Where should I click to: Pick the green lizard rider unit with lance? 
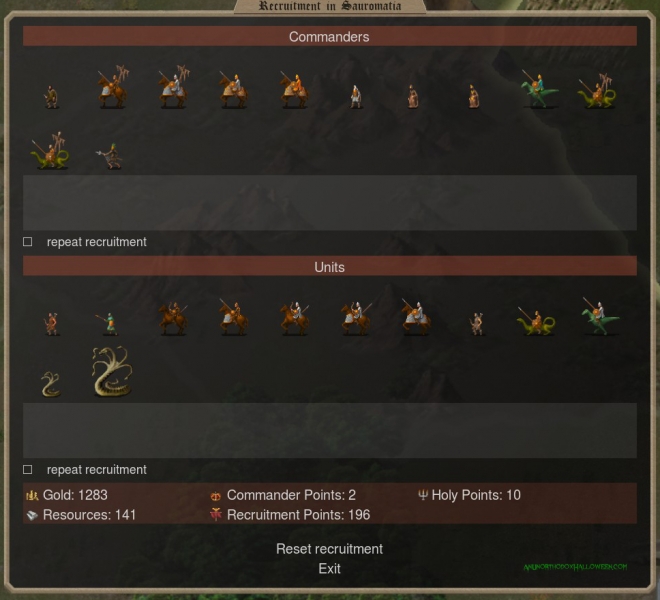point(600,316)
